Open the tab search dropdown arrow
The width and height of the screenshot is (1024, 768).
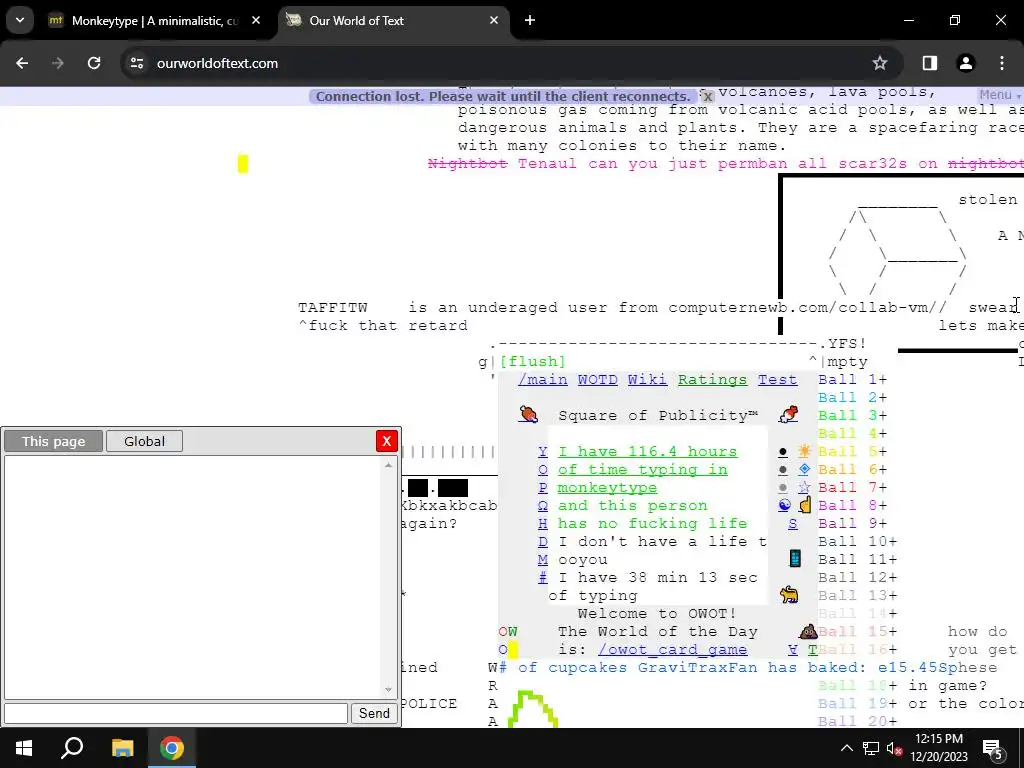(x=20, y=20)
